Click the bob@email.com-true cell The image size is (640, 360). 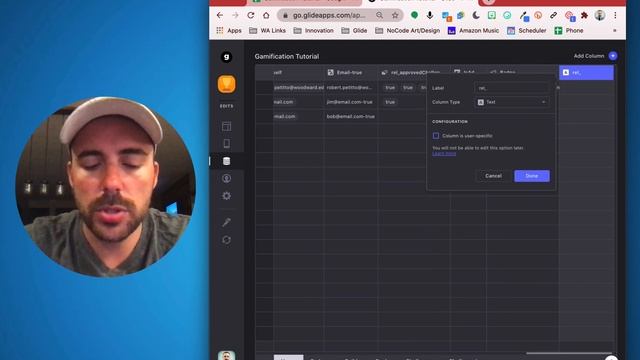click(x=351, y=116)
